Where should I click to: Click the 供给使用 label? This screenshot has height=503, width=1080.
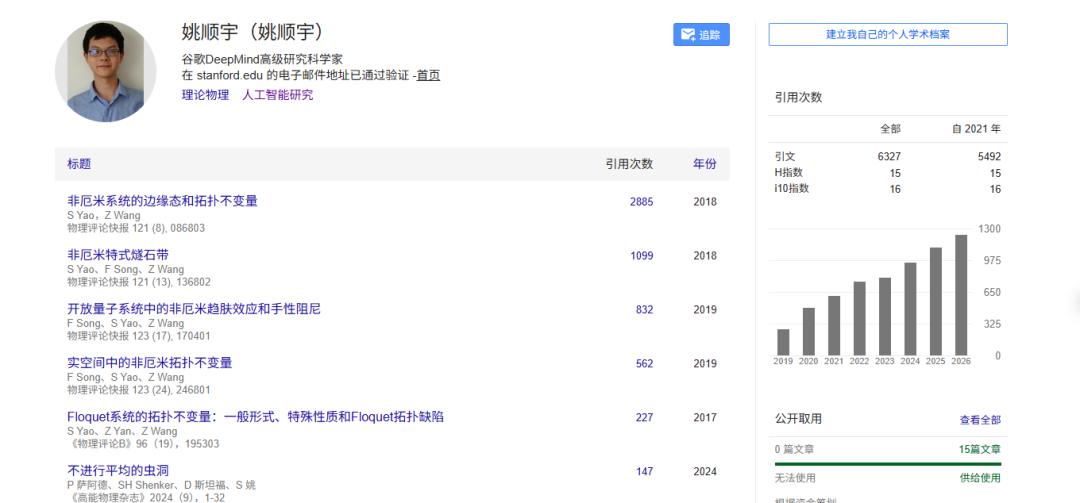pos(980,478)
